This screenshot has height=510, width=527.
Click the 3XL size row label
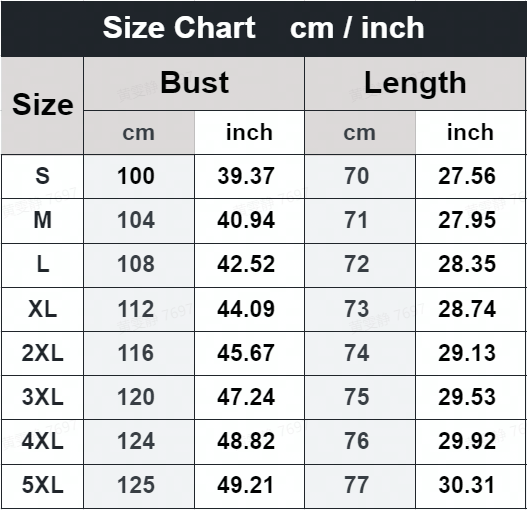[x=42, y=397]
